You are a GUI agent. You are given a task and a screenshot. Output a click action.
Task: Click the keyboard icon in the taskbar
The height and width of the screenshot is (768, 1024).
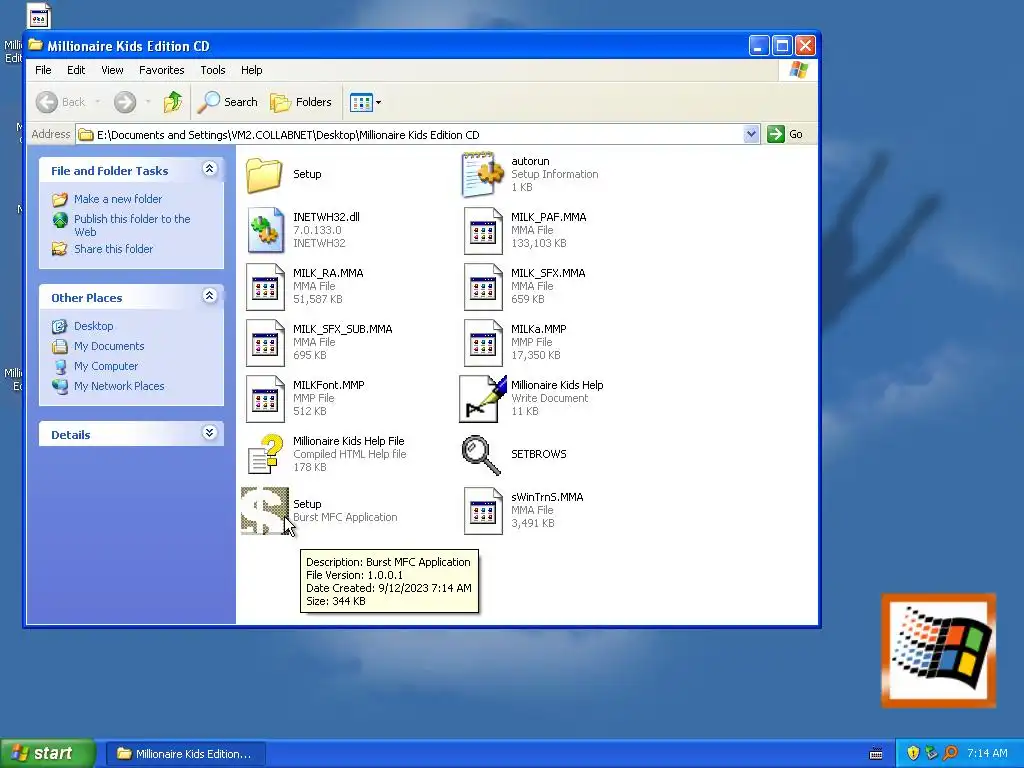coord(876,754)
